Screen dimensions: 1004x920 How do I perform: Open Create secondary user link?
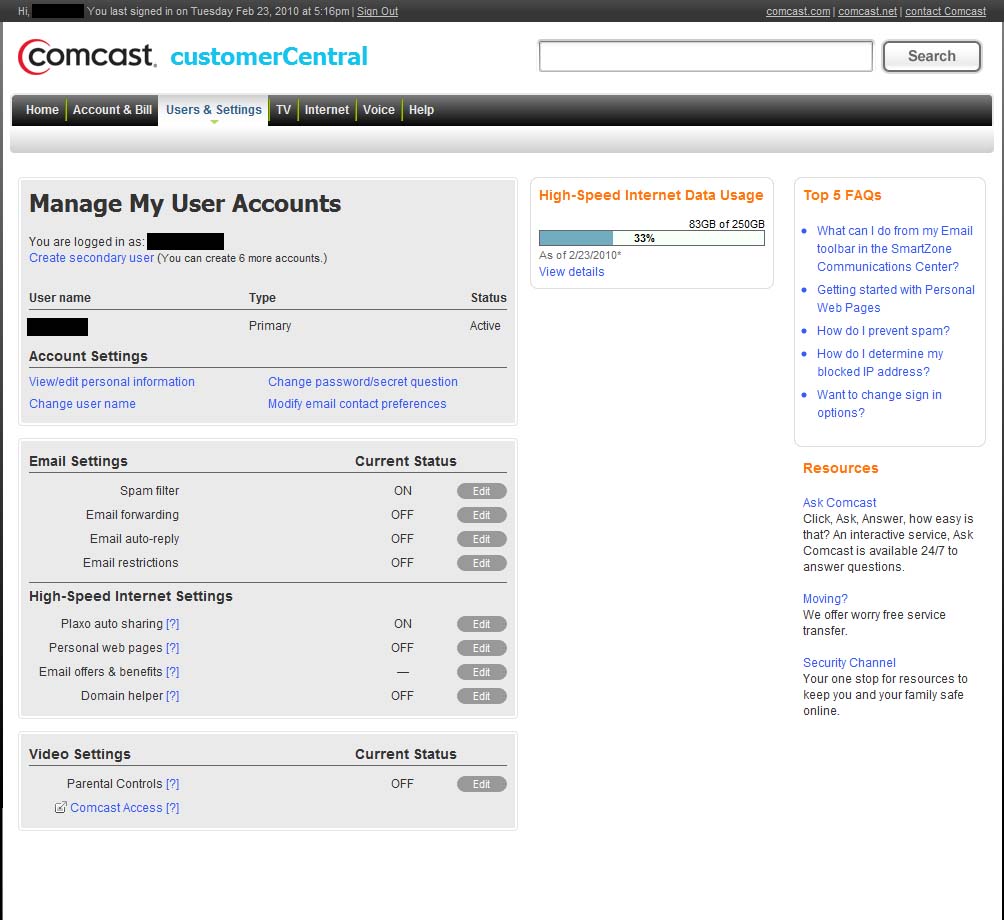tap(91, 258)
